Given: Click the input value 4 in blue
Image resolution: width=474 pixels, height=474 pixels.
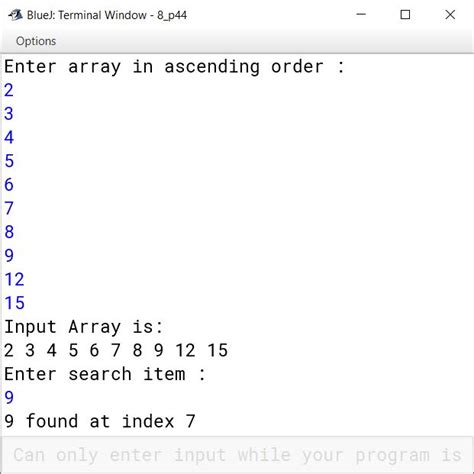Looking at the screenshot, I should coord(9,137).
